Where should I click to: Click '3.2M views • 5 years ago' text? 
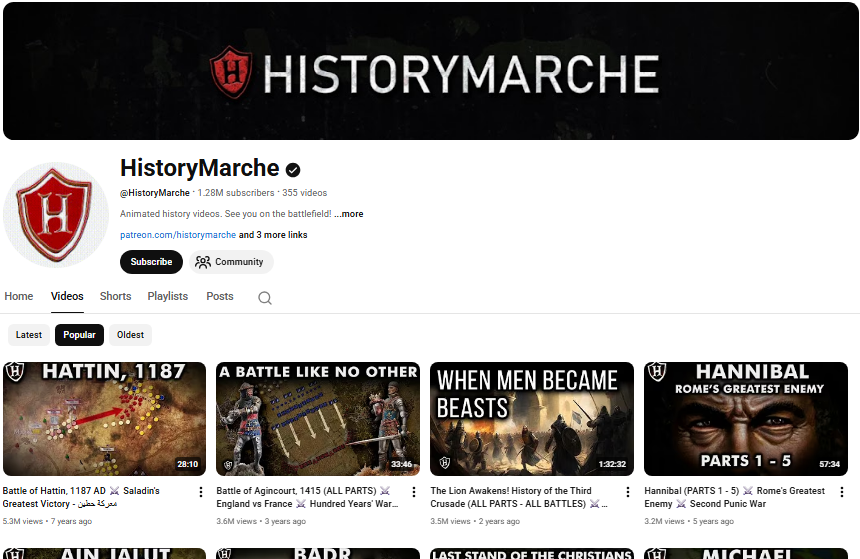689,521
